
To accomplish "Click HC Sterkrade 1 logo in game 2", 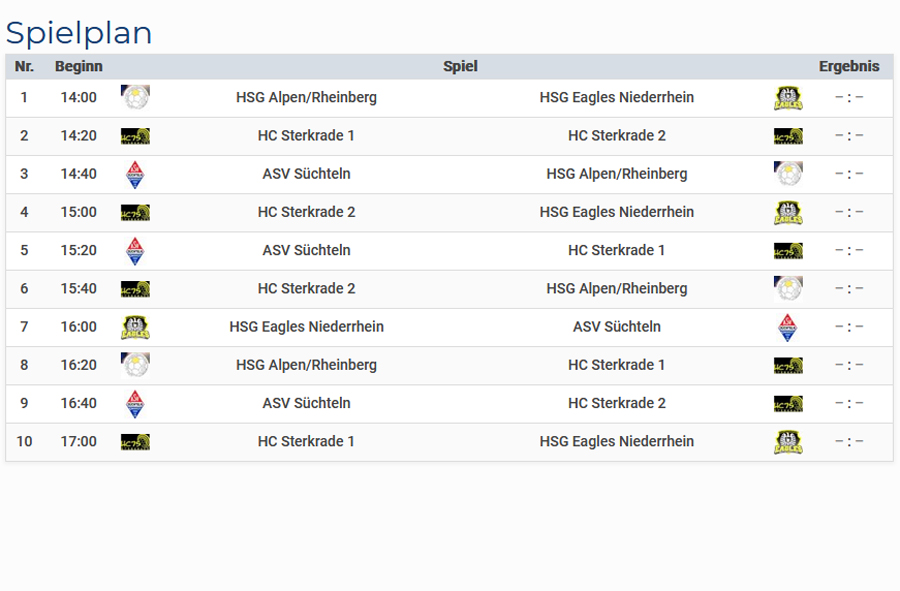I will pyautogui.click(x=135, y=136).
